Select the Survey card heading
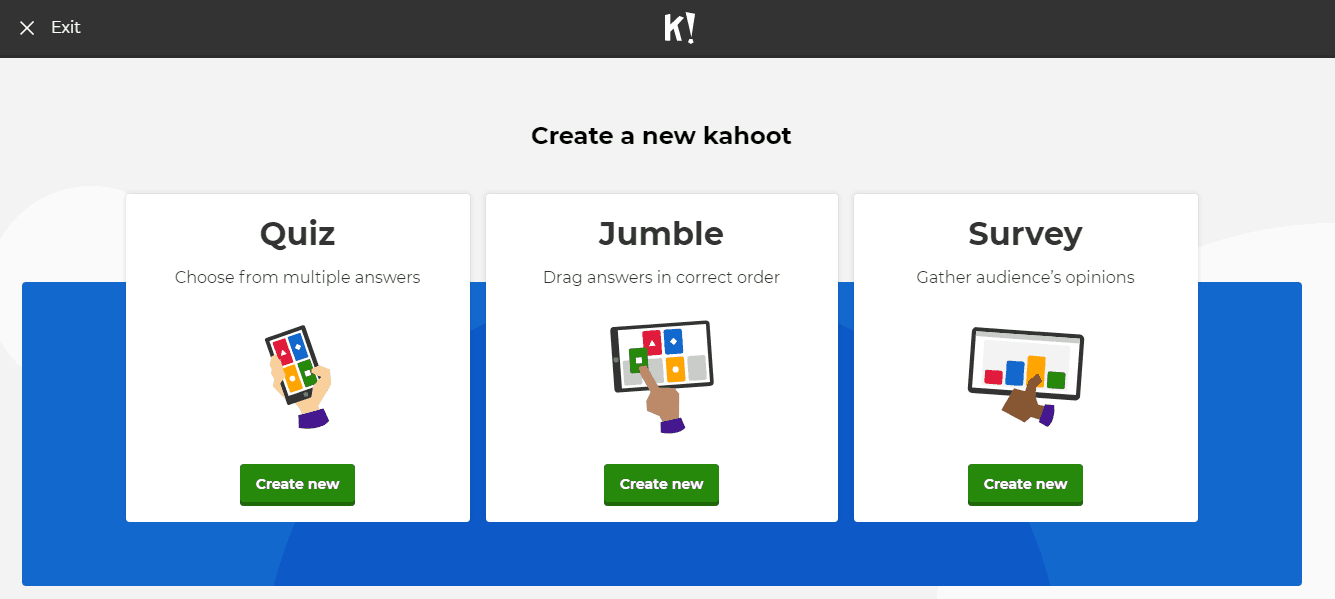Screen dimensions: 1335x599 (x=1025, y=234)
